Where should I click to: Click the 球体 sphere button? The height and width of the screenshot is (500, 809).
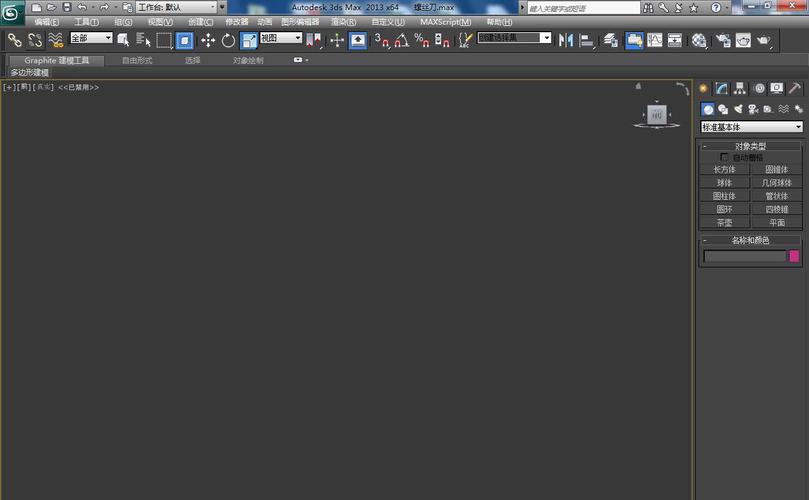pyautogui.click(x=724, y=183)
